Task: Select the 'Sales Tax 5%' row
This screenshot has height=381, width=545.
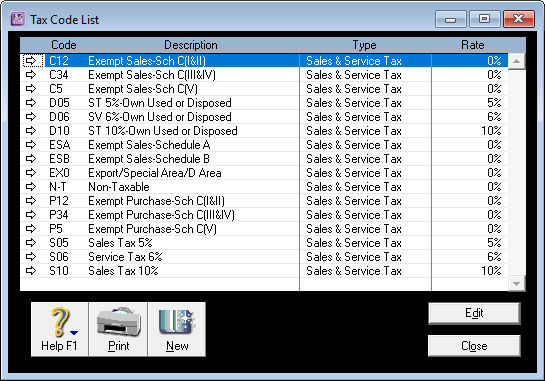Action: click(264, 243)
